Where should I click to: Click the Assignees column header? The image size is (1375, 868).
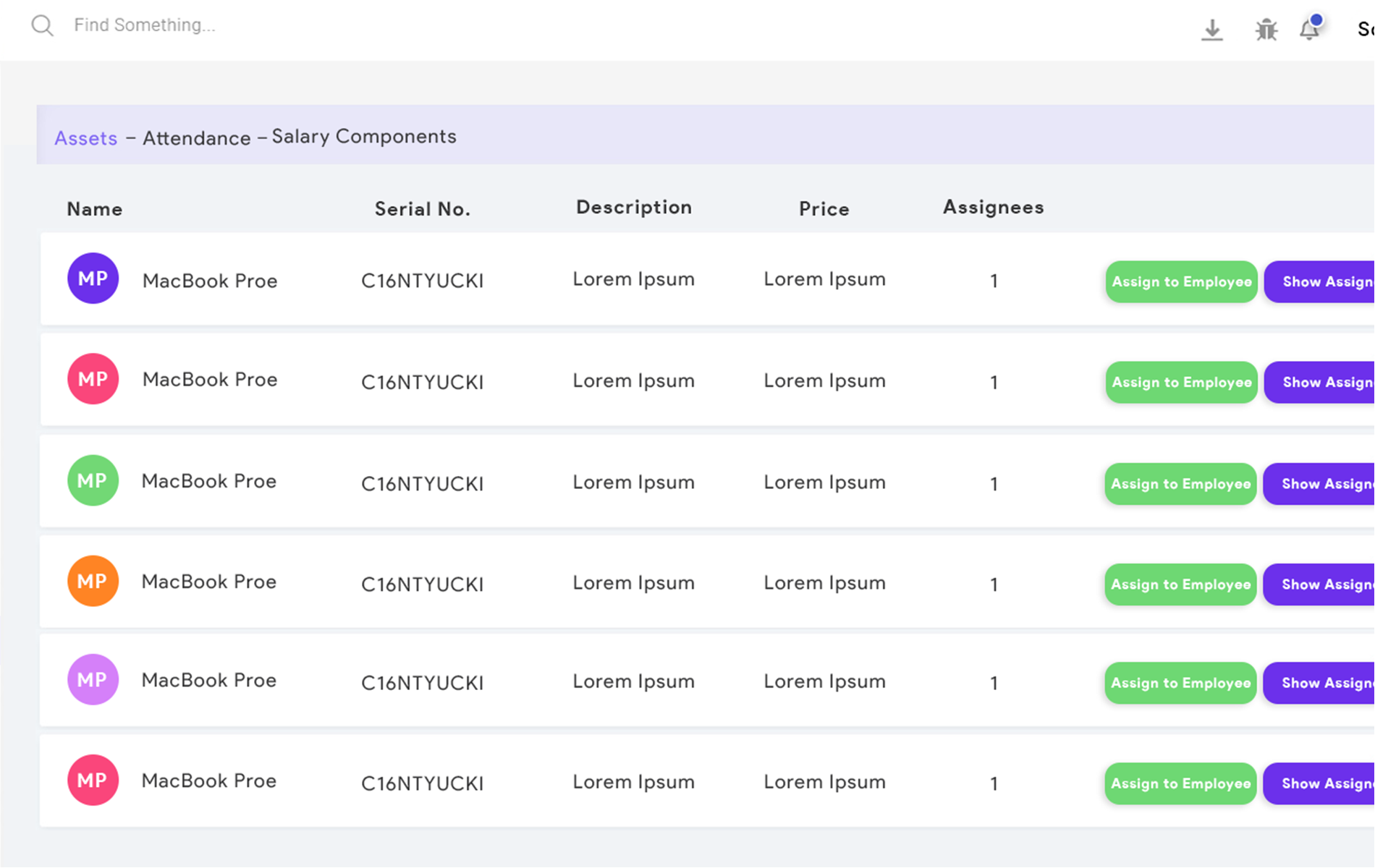coord(993,208)
